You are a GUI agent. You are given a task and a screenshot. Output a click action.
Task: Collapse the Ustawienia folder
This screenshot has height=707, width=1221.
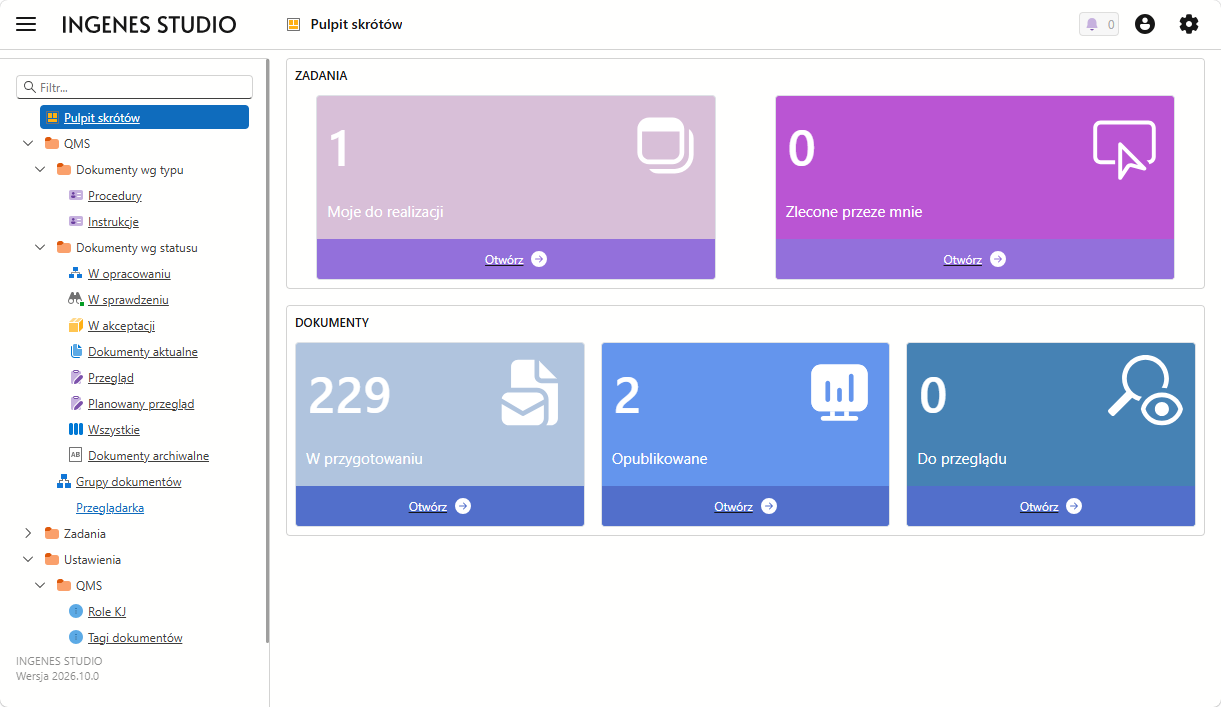28,560
